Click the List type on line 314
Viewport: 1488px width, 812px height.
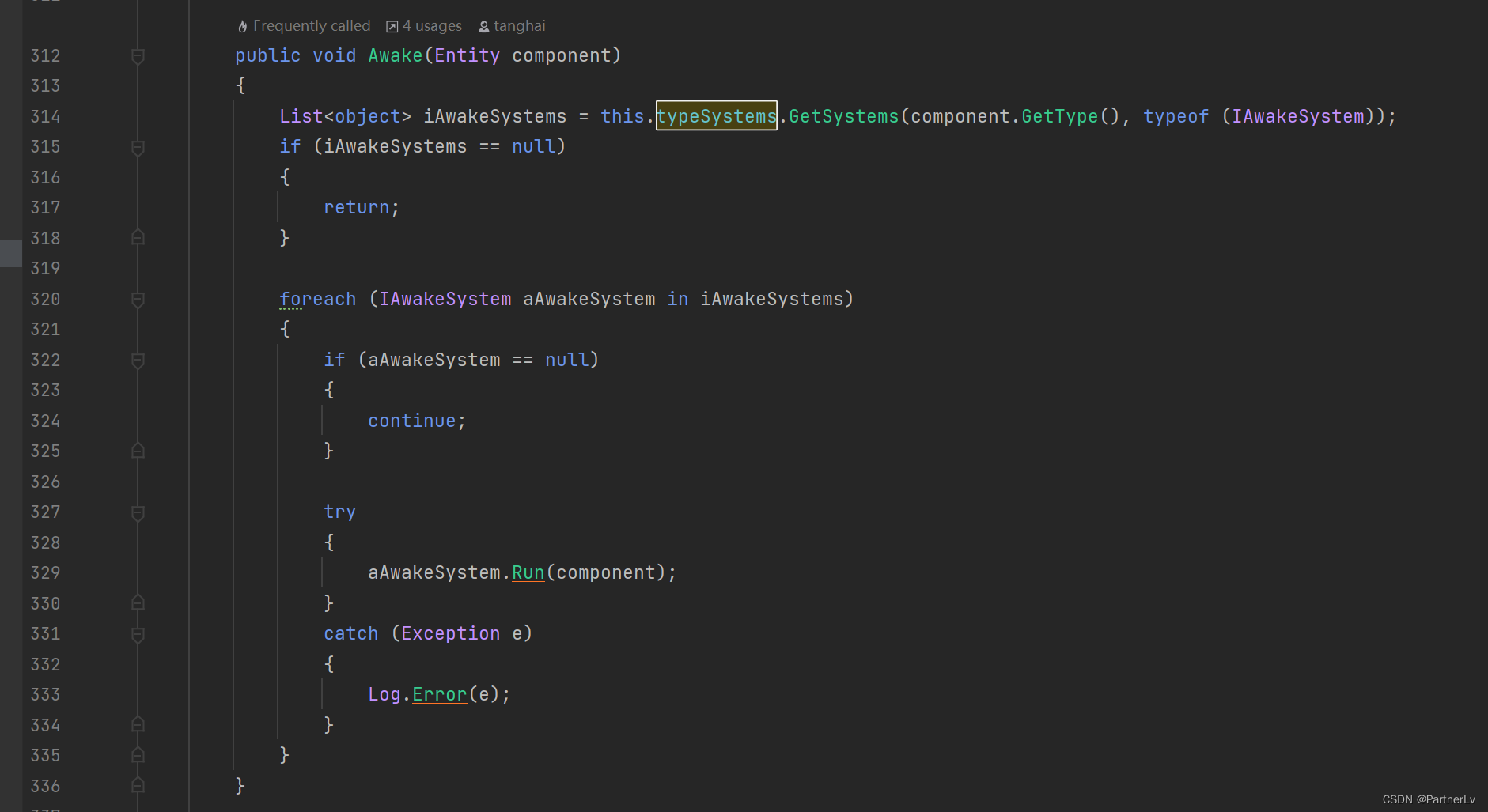click(301, 116)
